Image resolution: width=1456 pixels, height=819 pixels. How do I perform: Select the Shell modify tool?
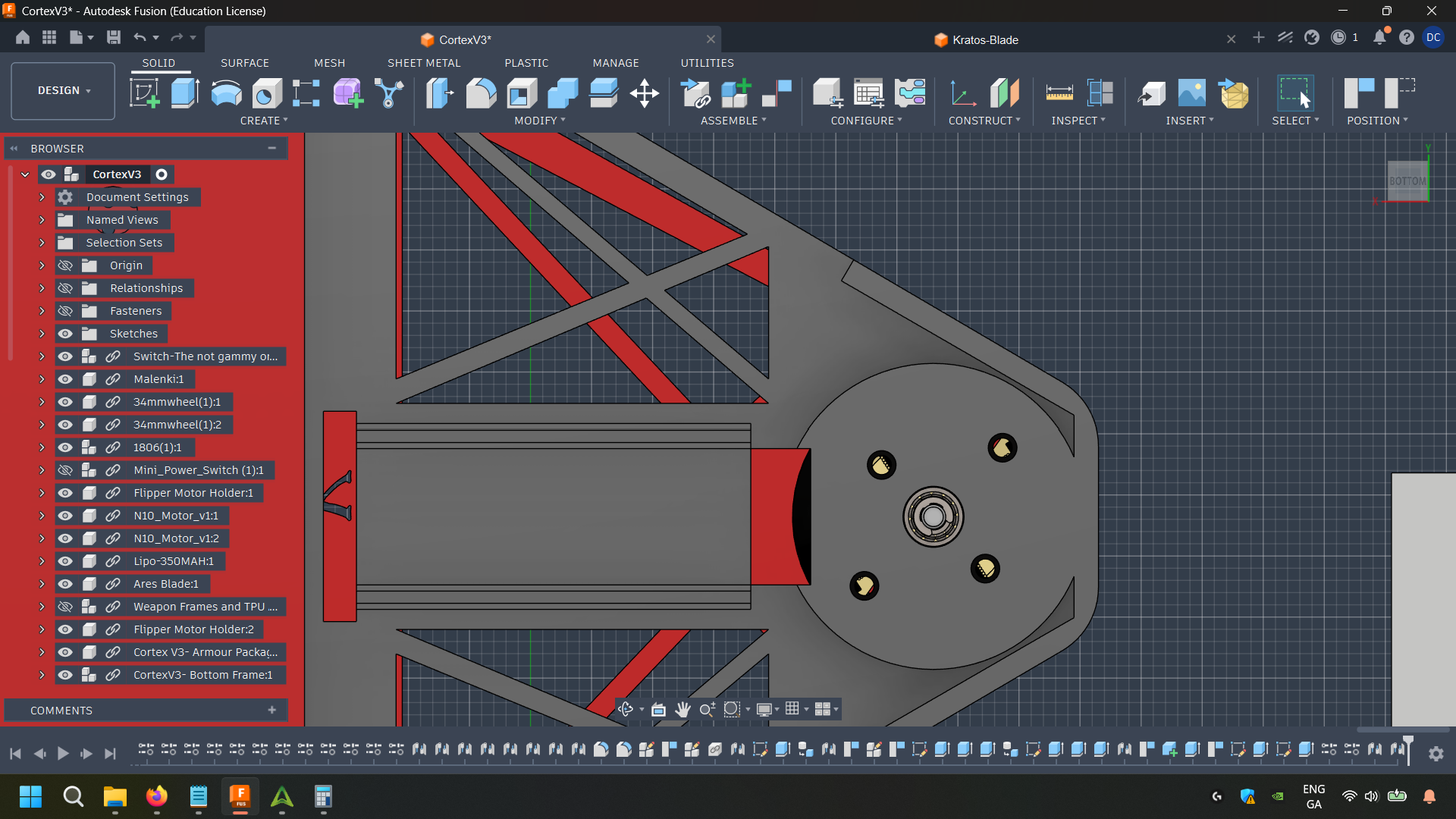click(522, 93)
